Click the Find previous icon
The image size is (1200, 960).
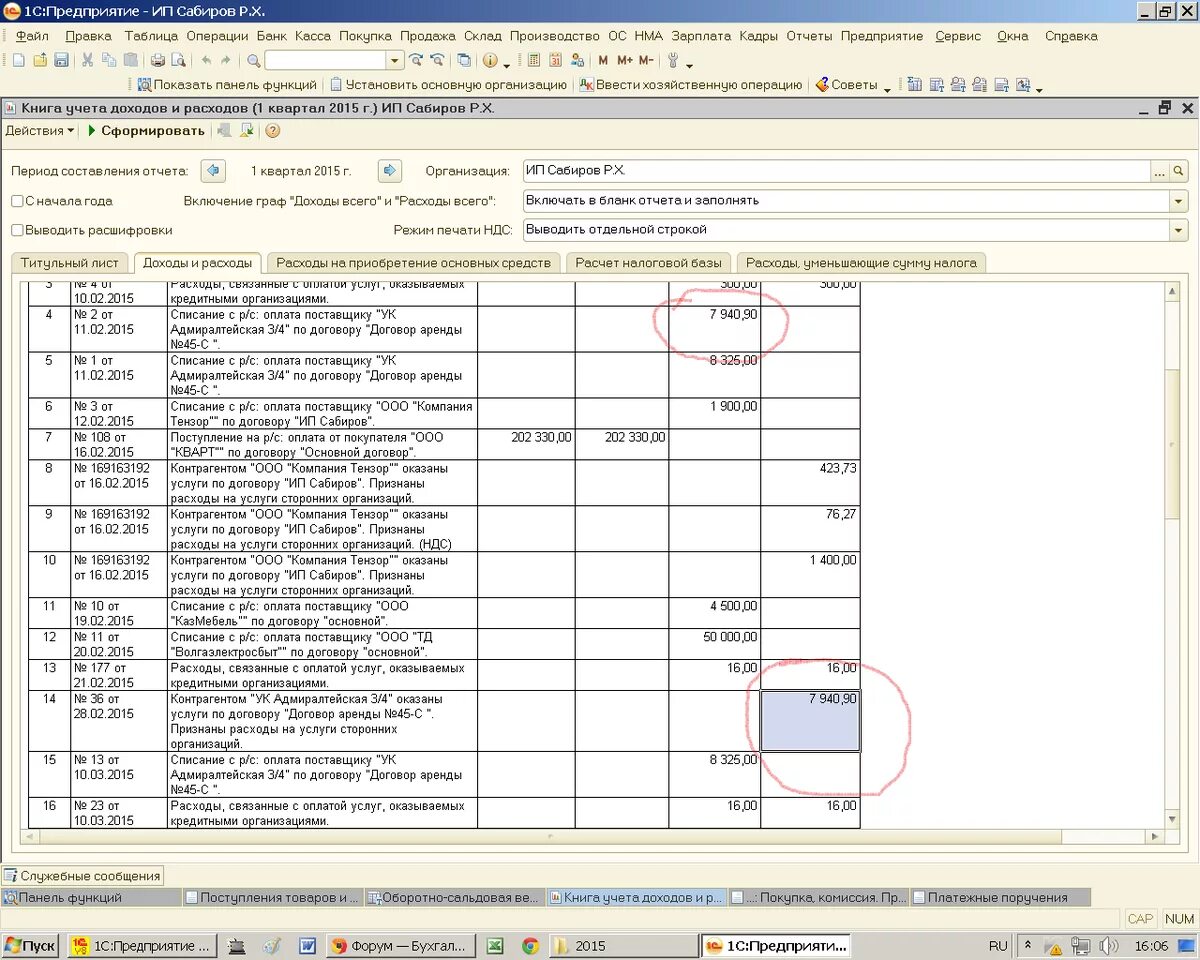[437, 60]
